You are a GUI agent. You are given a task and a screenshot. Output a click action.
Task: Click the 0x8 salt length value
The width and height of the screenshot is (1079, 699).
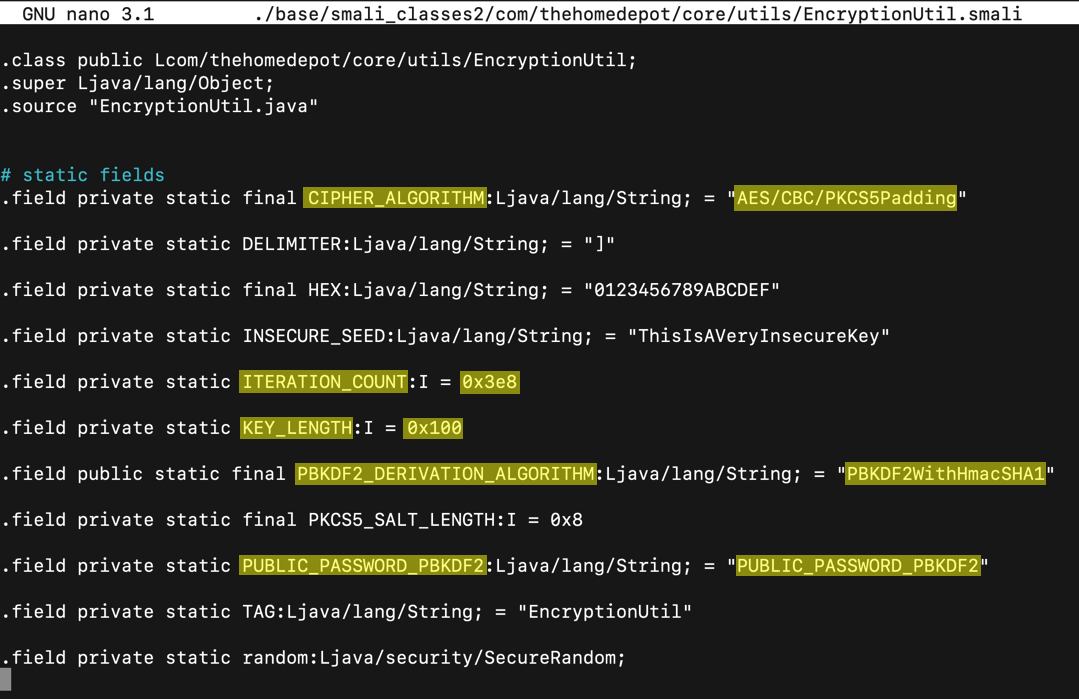click(x=566, y=520)
